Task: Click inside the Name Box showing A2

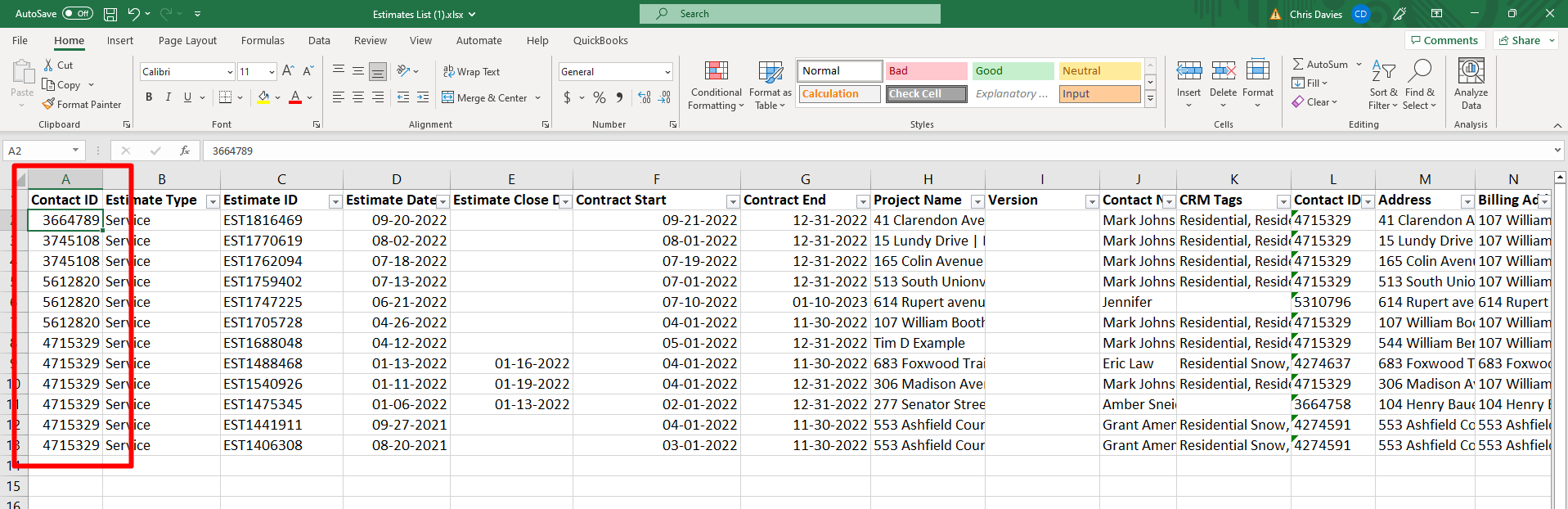Action: click(37, 151)
